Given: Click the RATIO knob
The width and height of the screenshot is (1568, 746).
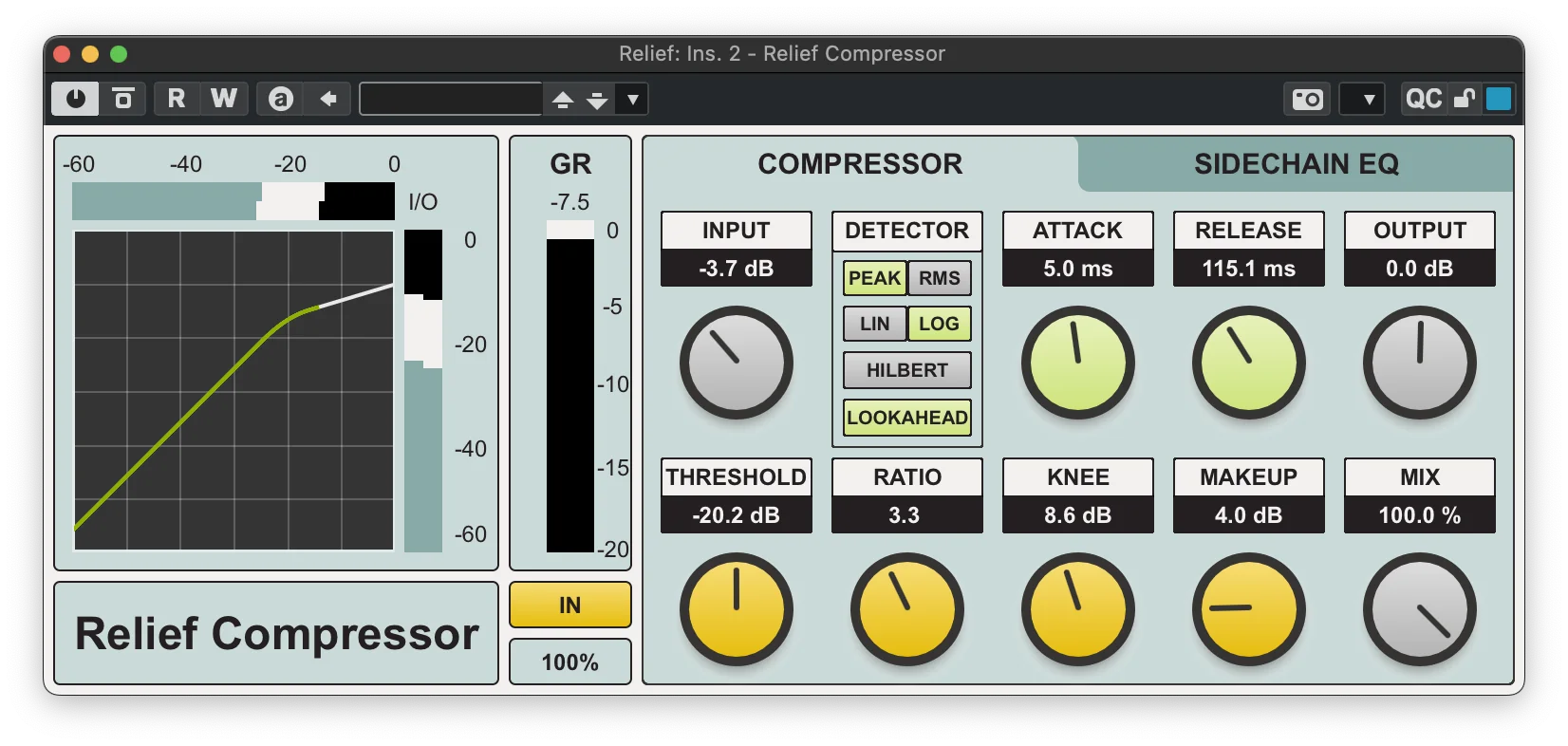Looking at the screenshot, I should [x=907, y=609].
